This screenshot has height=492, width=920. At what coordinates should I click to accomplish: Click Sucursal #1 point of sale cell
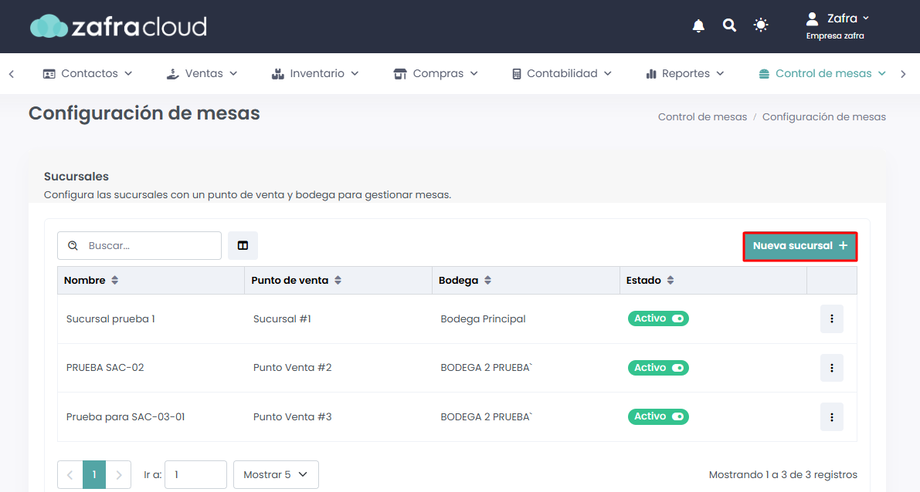(282, 319)
